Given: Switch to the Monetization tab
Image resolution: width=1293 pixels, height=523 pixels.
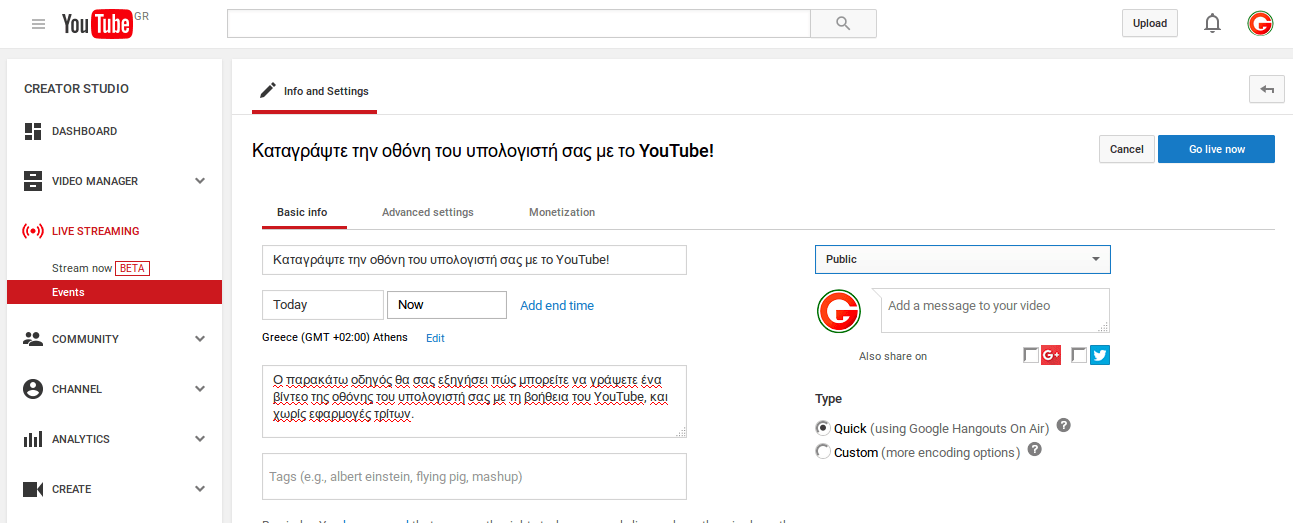Looking at the screenshot, I should point(561,212).
